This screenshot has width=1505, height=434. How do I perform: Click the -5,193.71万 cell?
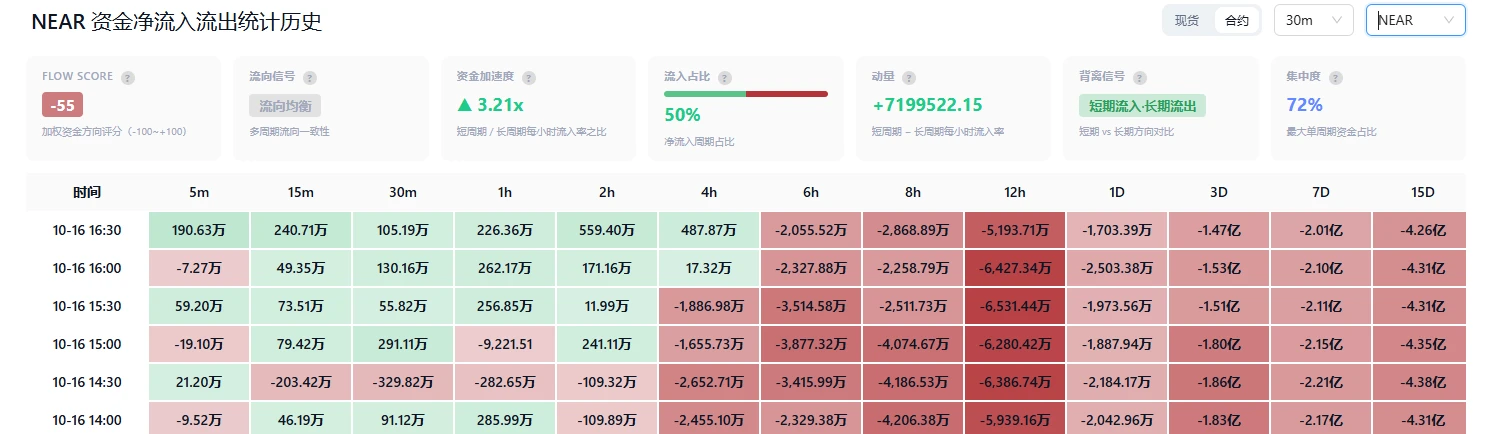tap(1015, 230)
